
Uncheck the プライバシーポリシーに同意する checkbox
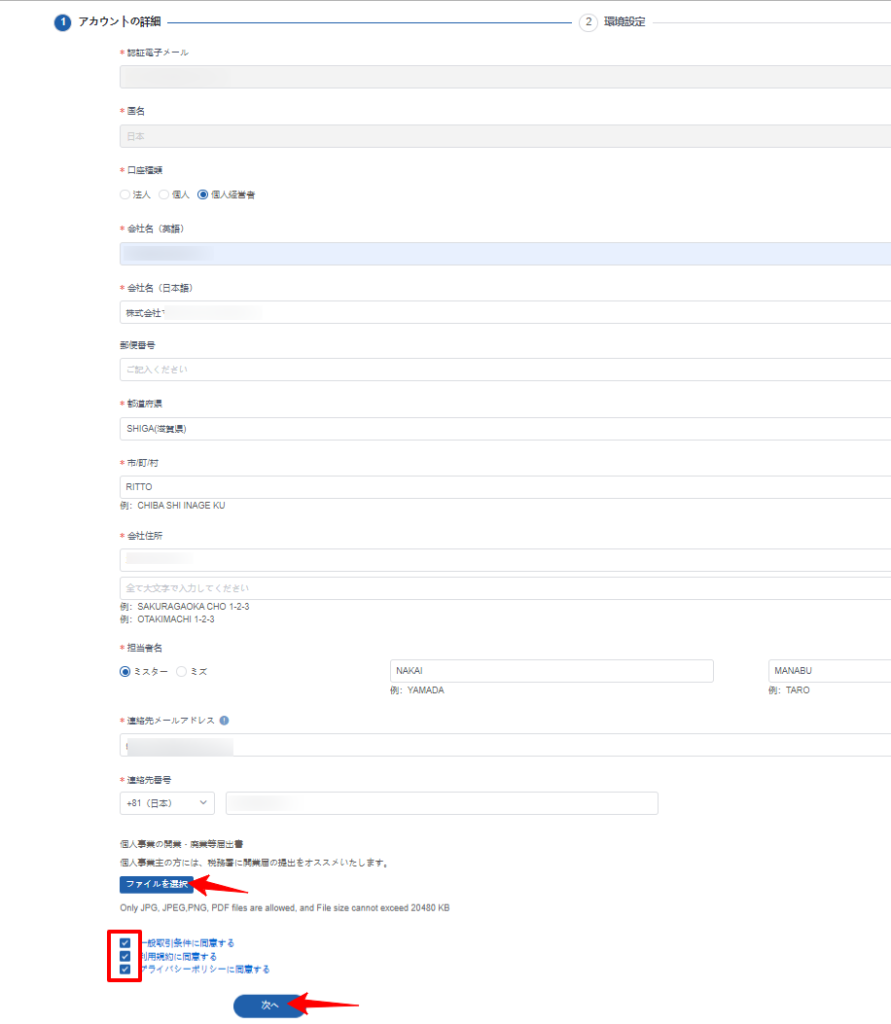125,969
